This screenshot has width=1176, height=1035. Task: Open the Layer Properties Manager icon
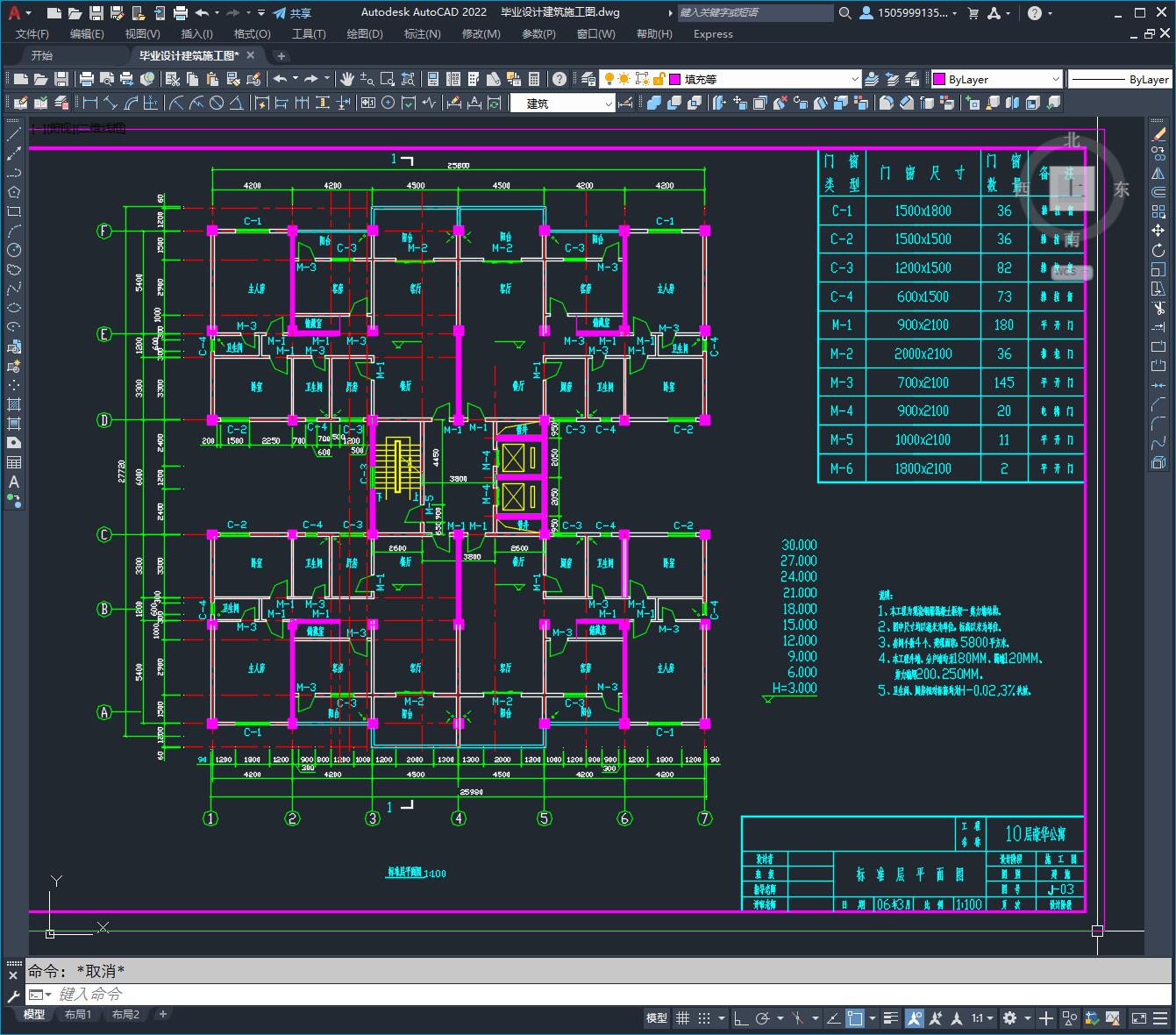point(588,79)
